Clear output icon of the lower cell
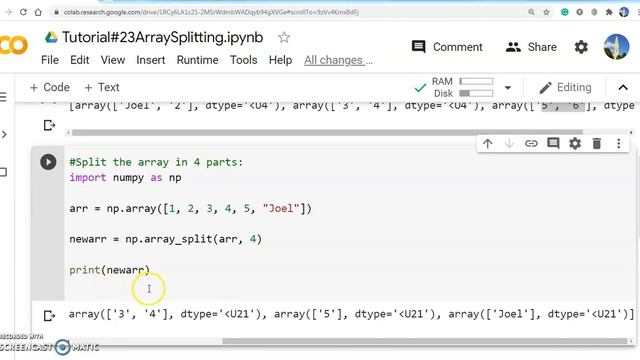Viewport: 640px width, 360px height. [49, 316]
